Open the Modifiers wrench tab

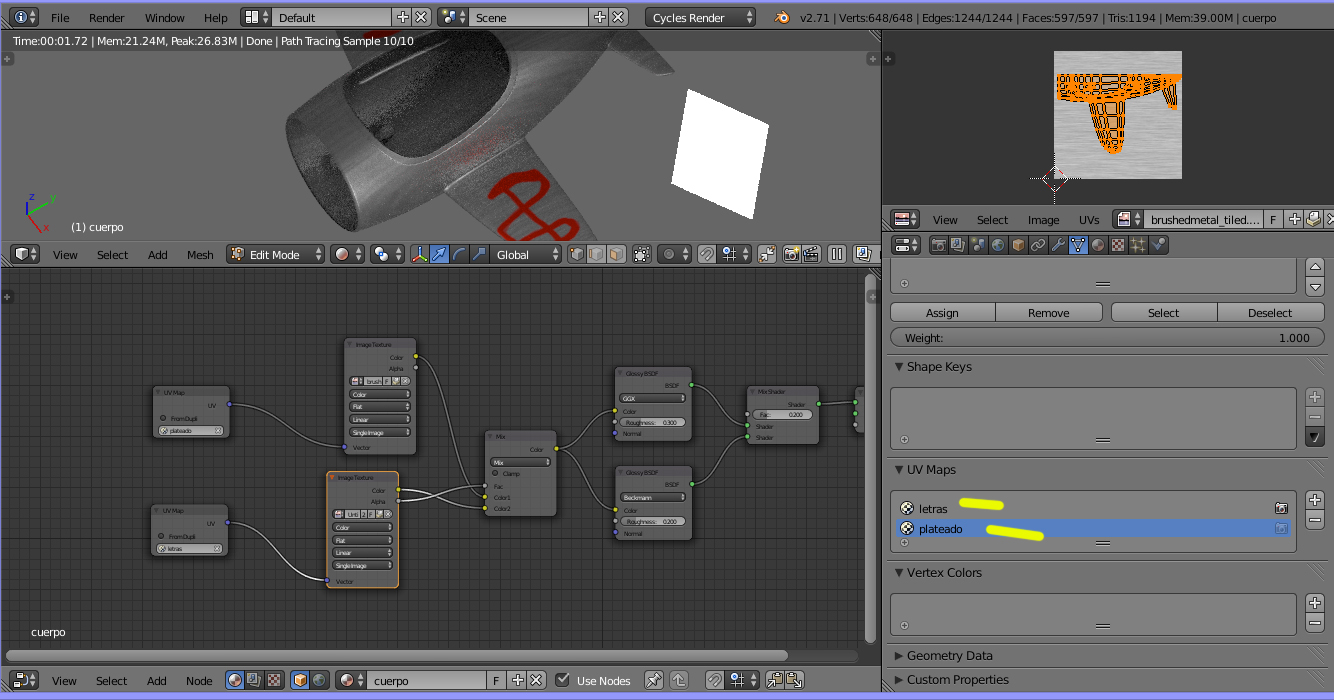point(1058,245)
